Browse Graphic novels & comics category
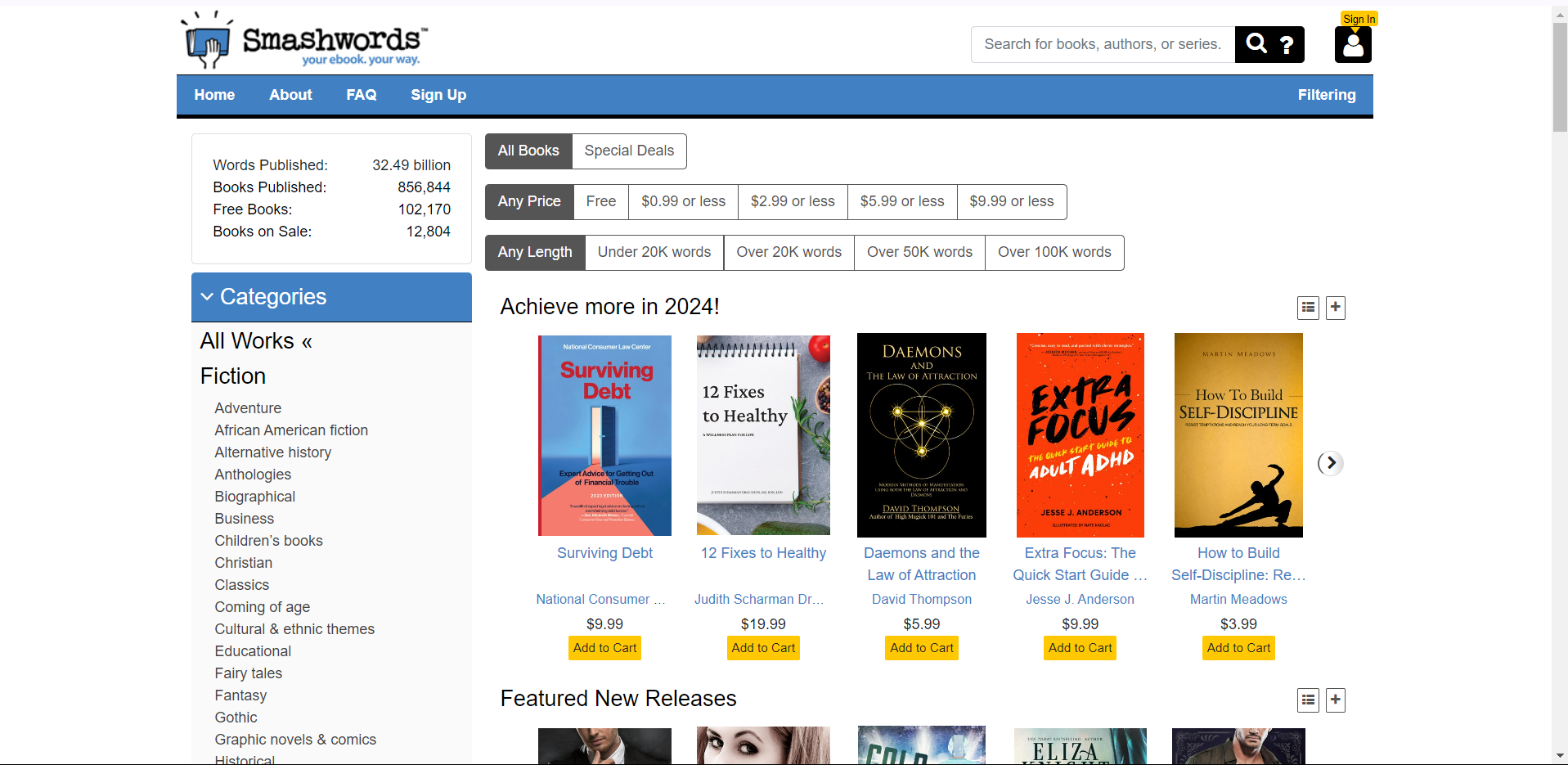 (x=295, y=740)
